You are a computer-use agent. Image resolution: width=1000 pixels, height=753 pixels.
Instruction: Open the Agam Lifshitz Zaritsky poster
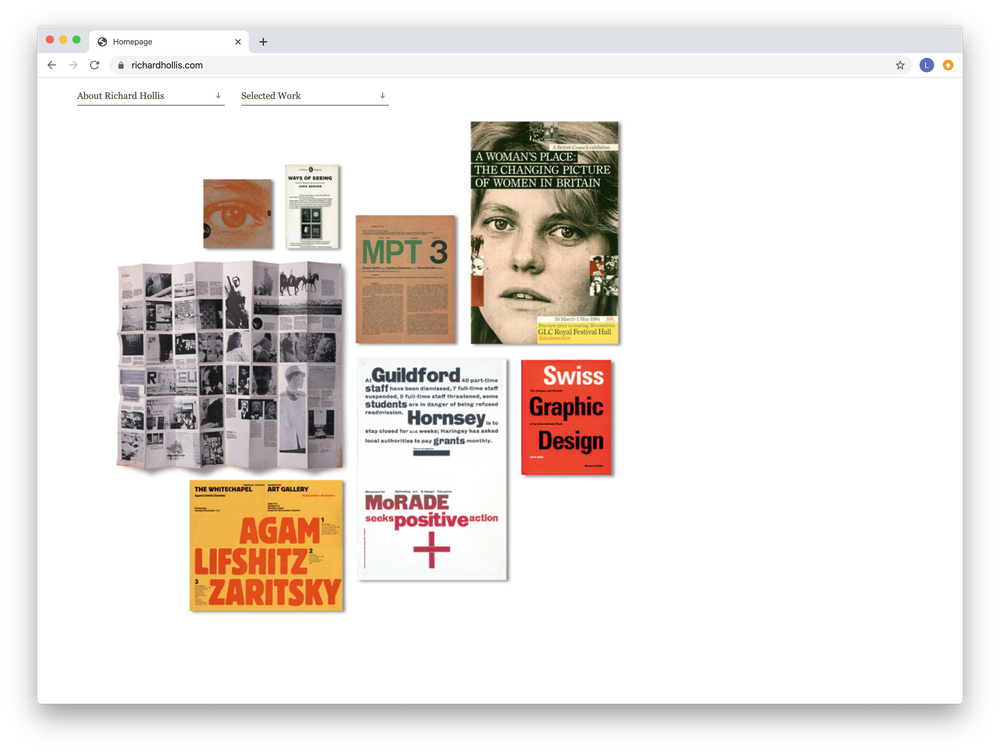pyautogui.click(x=267, y=545)
